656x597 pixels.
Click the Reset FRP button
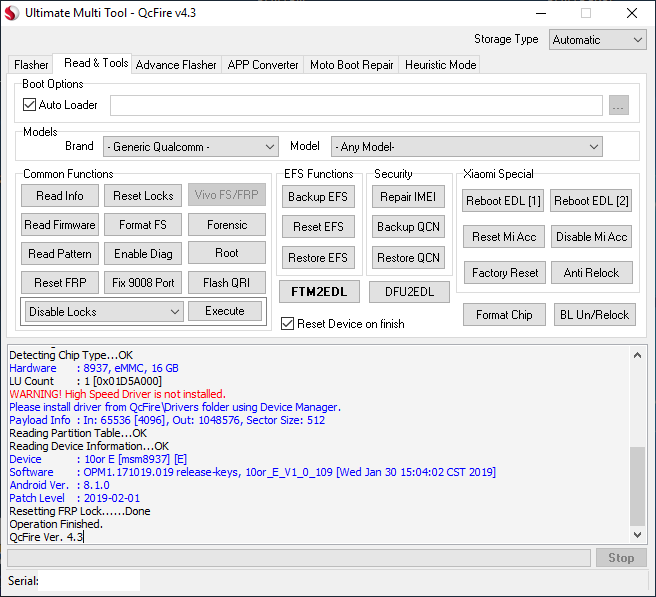click(60, 283)
